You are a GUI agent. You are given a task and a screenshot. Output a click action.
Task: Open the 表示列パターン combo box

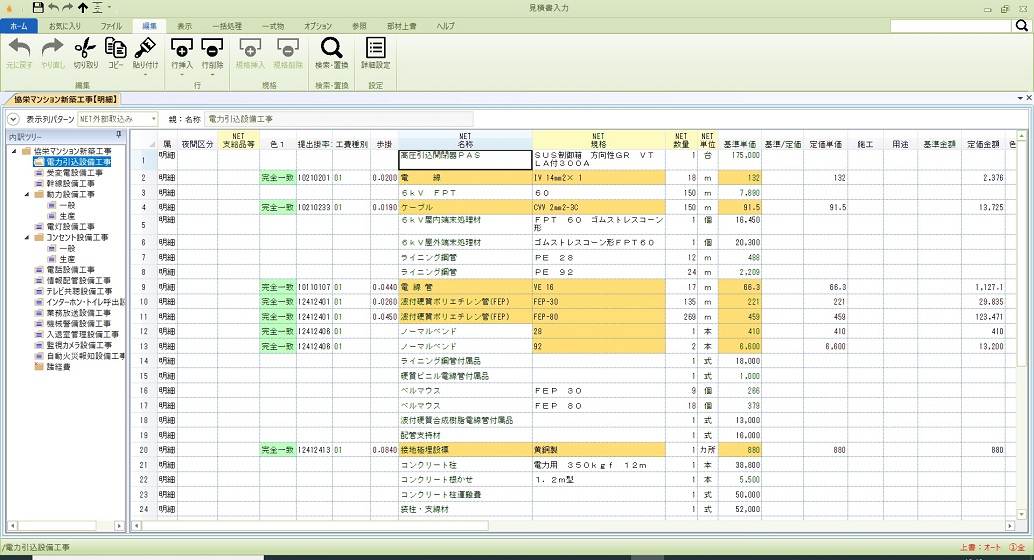pyautogui.click(x=117, y=119)
